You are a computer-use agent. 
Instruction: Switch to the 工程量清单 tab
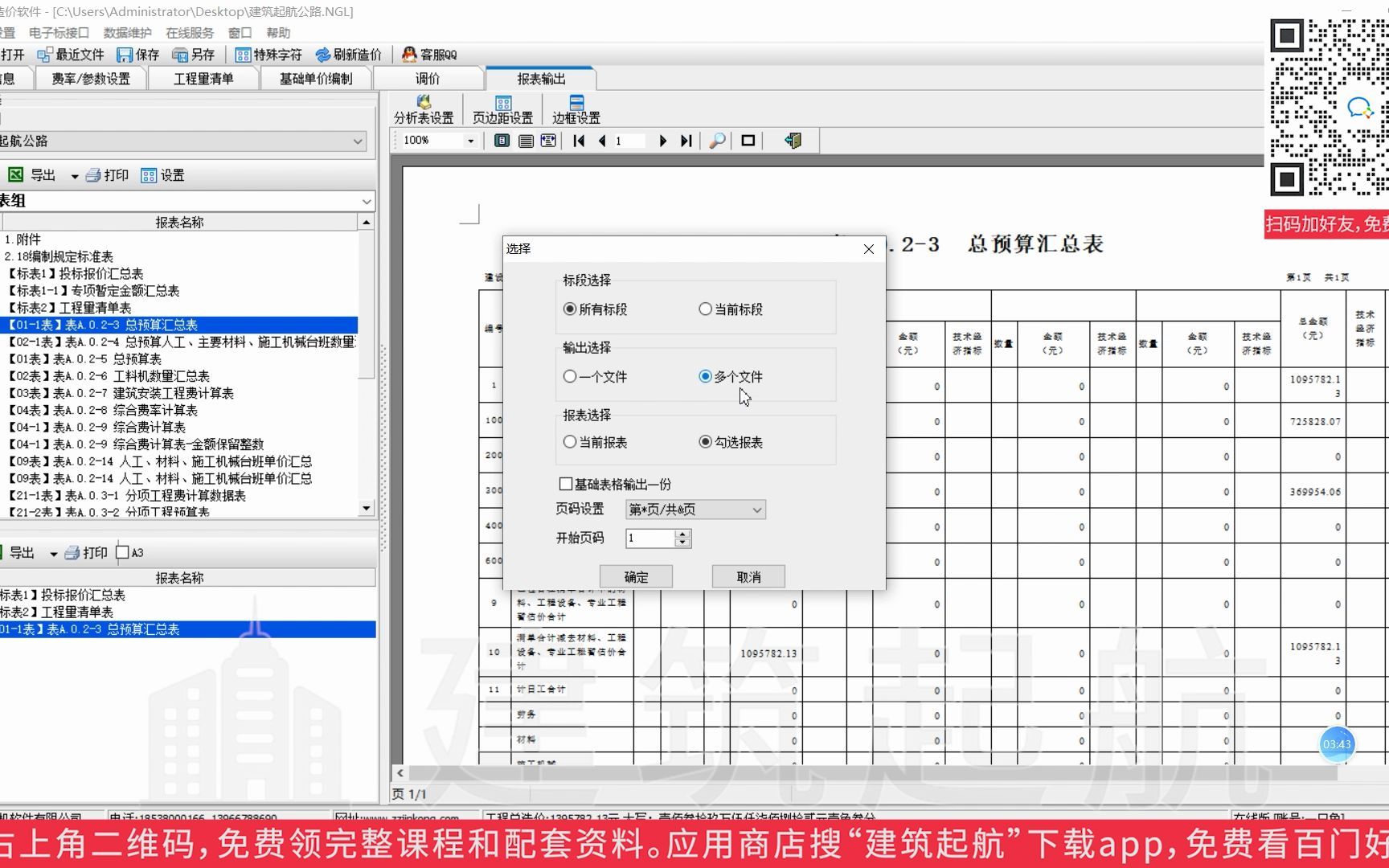click(203, 79)
